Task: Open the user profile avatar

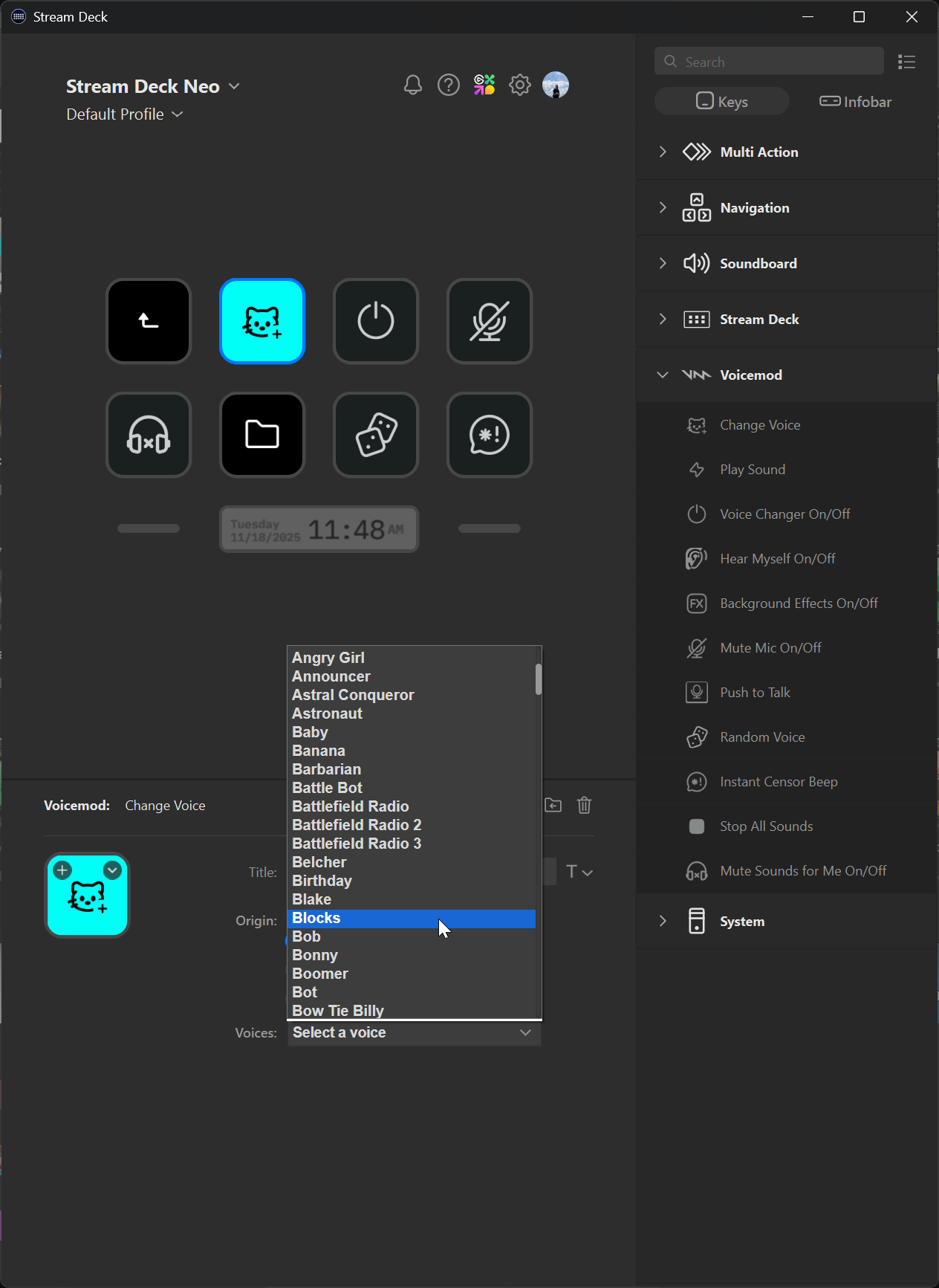Action: (x=556, y=85)
